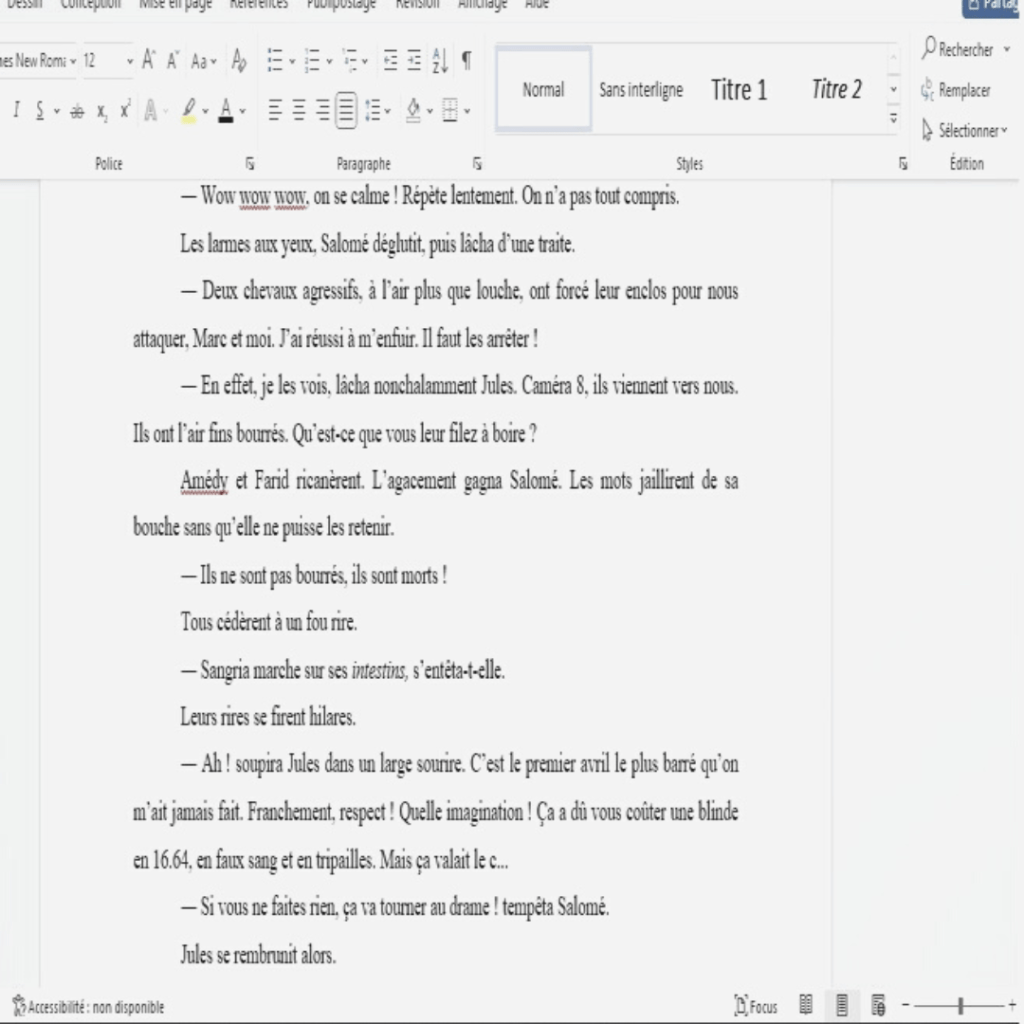Apply the subscript format
This screenshot has width=1024, height=1024.
(x=102, y=112)
